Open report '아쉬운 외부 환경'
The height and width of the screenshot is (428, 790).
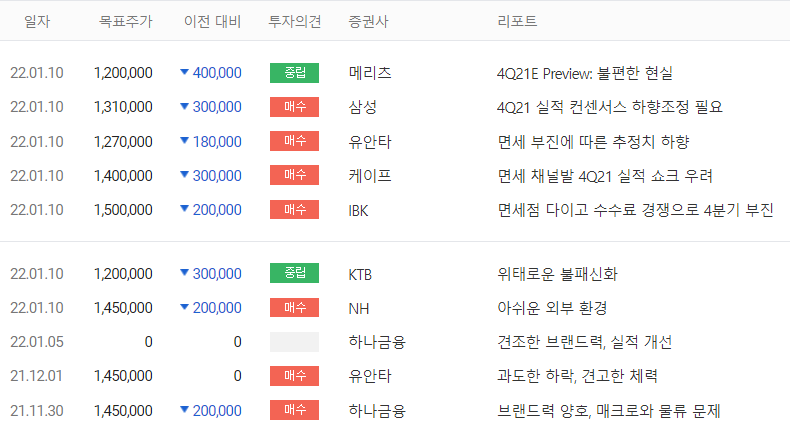click(552, 308)
